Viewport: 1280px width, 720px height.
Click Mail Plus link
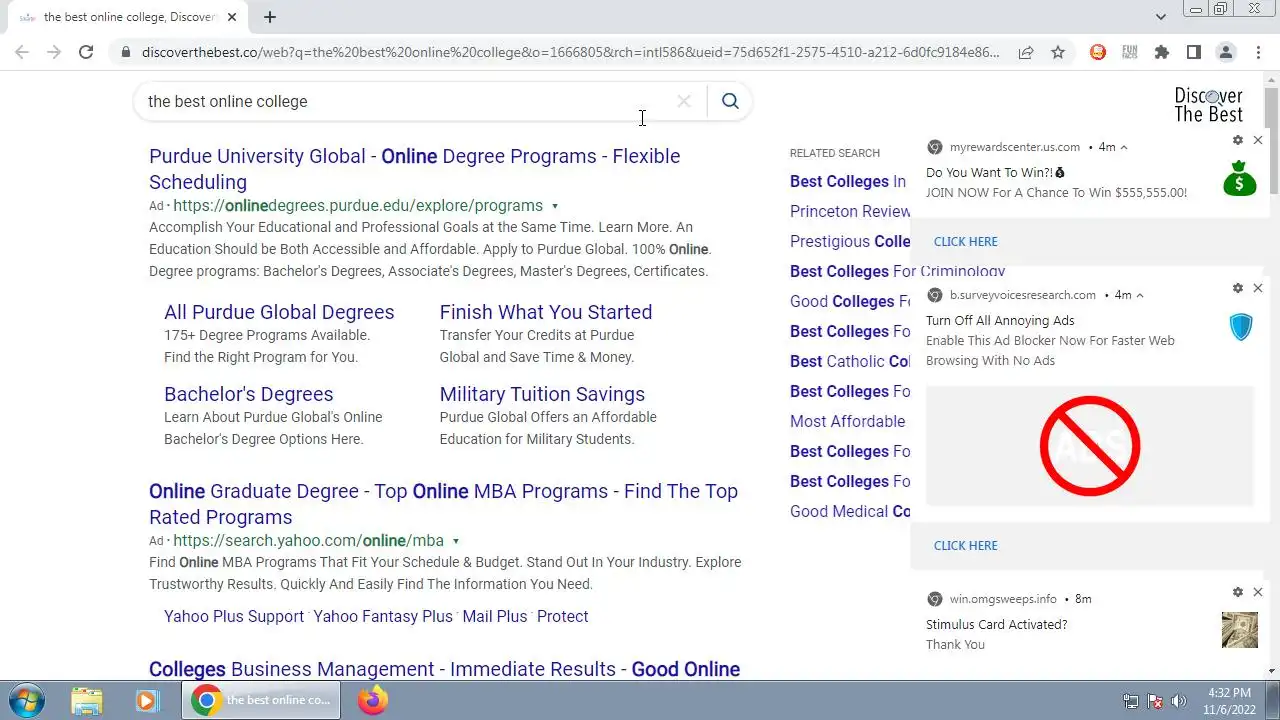click(x=495, y=616)
